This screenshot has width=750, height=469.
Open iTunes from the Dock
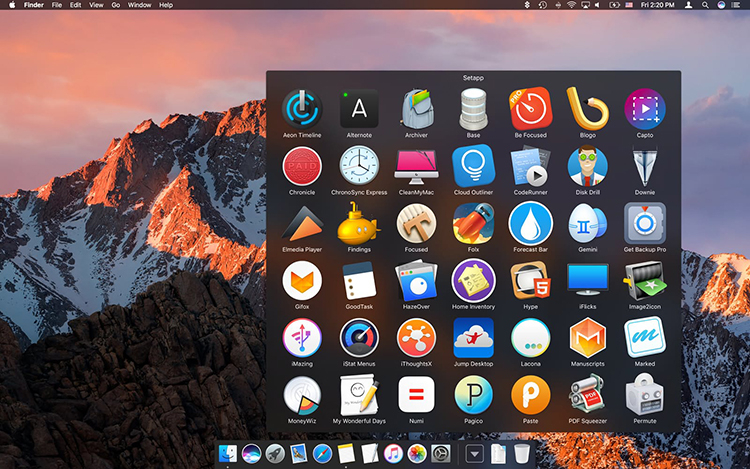tap(393, 453)
